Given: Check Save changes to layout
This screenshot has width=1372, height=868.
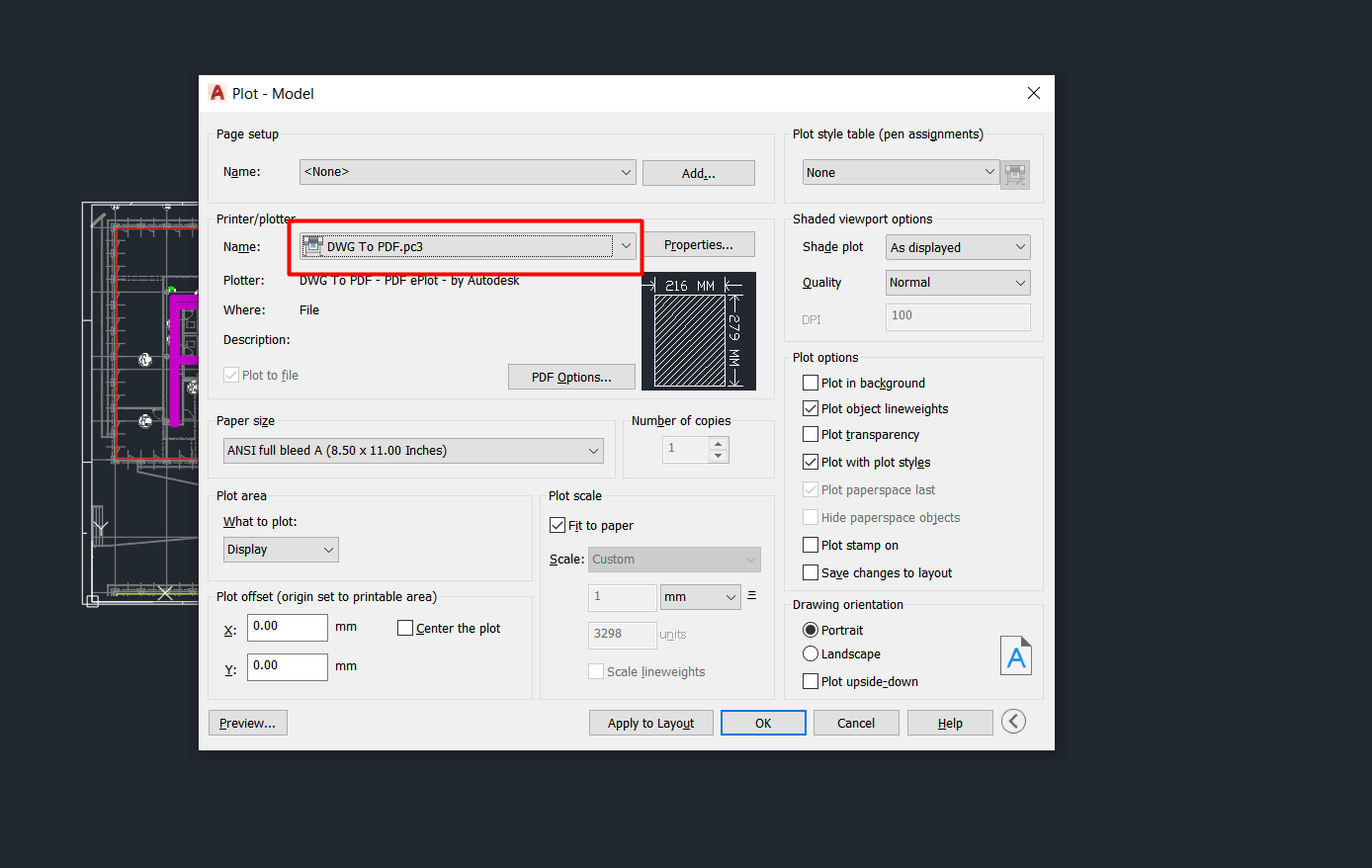Looking at the screenshot, I should coord(811,572).
